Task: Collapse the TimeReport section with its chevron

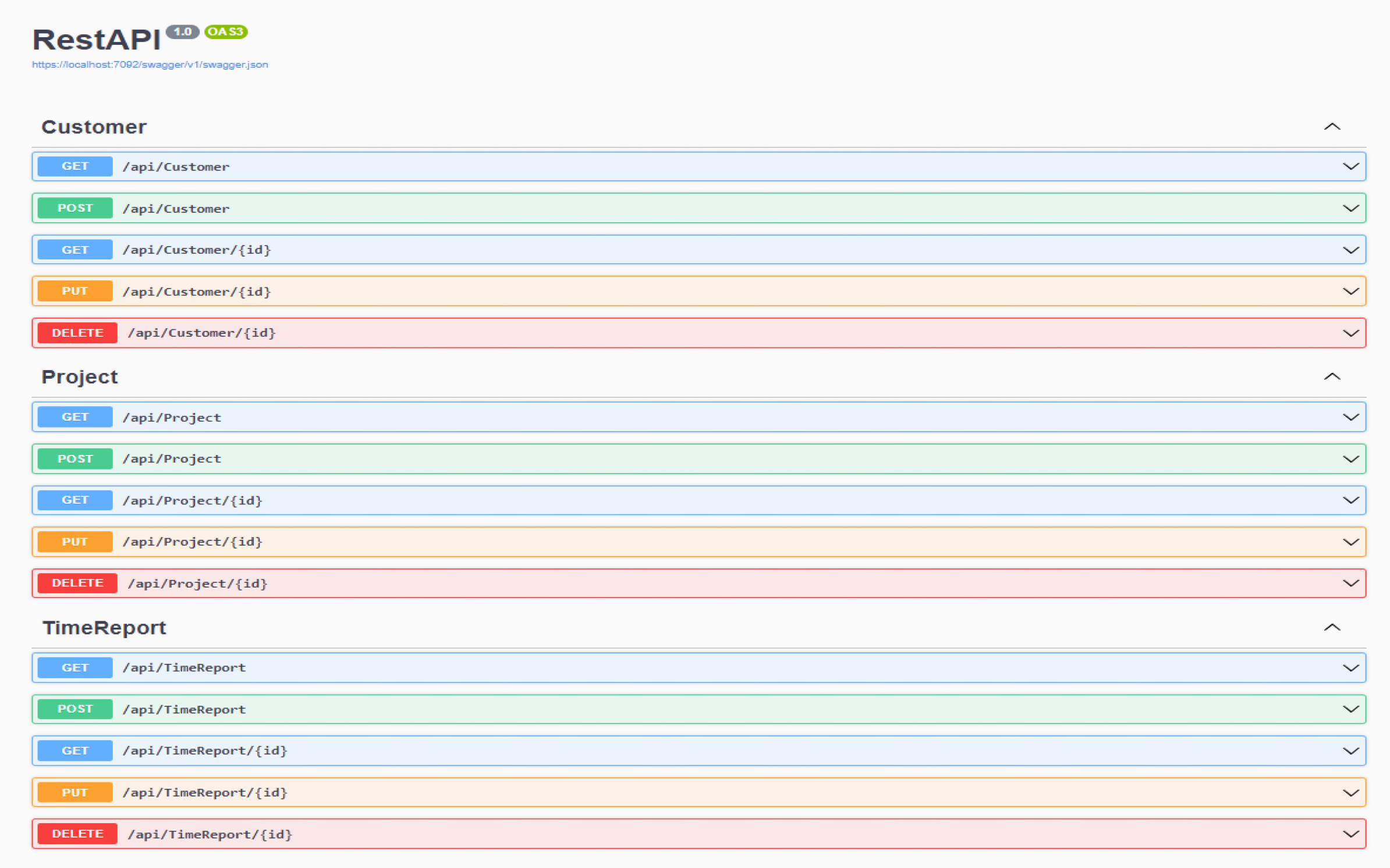Action: tap(1332, 628)
